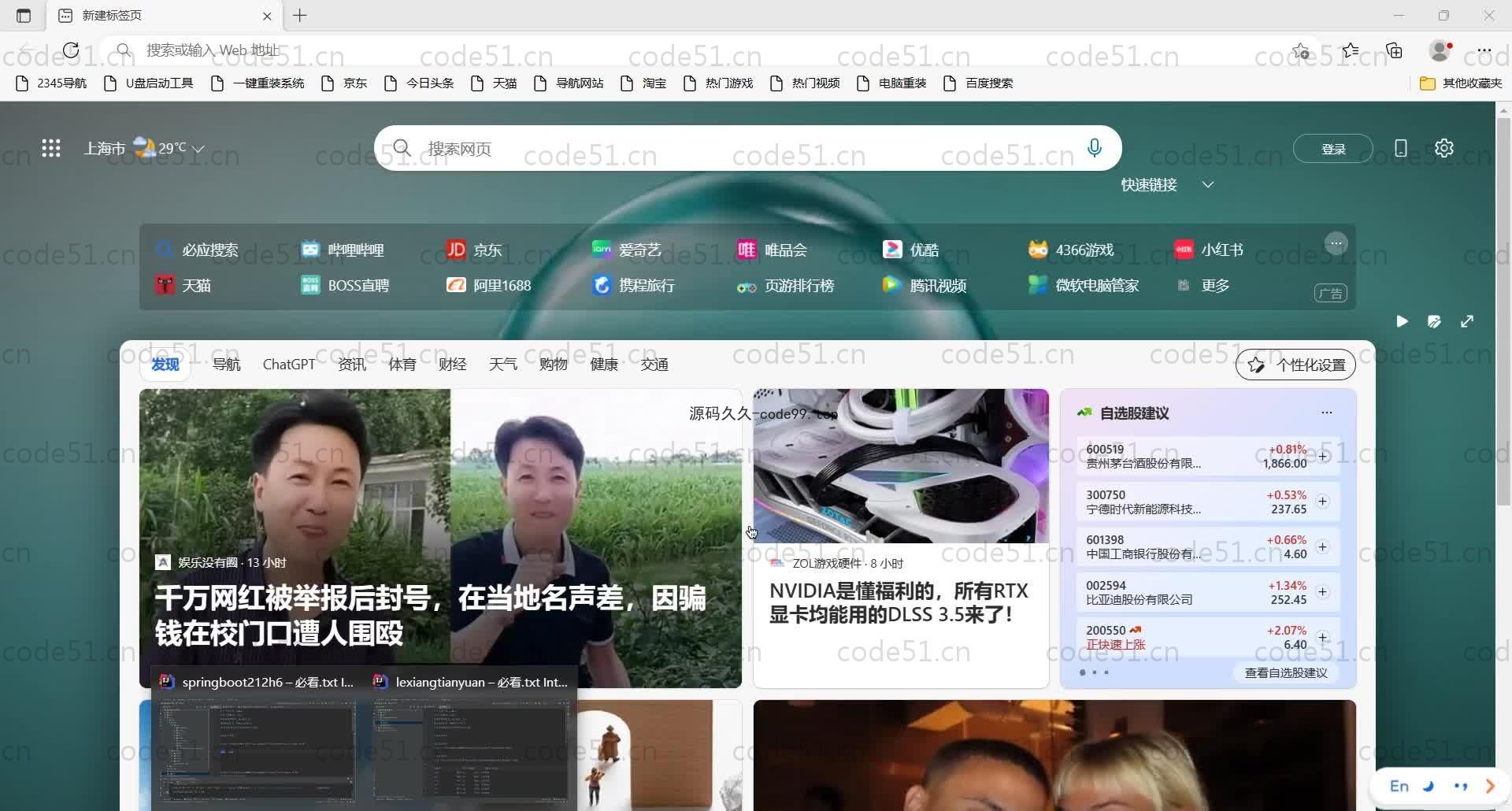Open the 4366游戏 quick link
Image resolution: width=1512 pixels, height=811 pixels.
(1071, 250)
